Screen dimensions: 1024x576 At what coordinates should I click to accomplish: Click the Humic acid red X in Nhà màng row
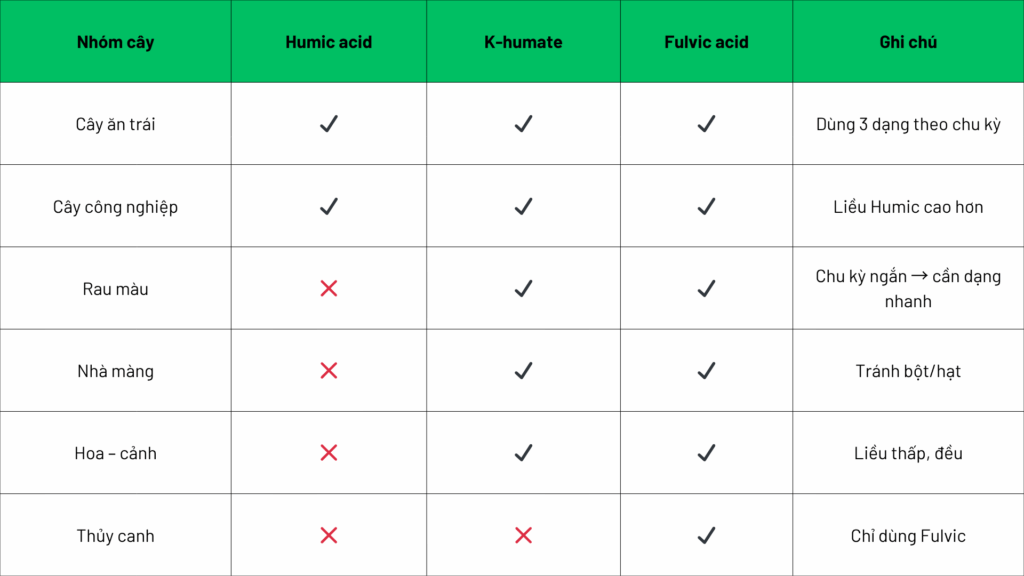(328, 371)
